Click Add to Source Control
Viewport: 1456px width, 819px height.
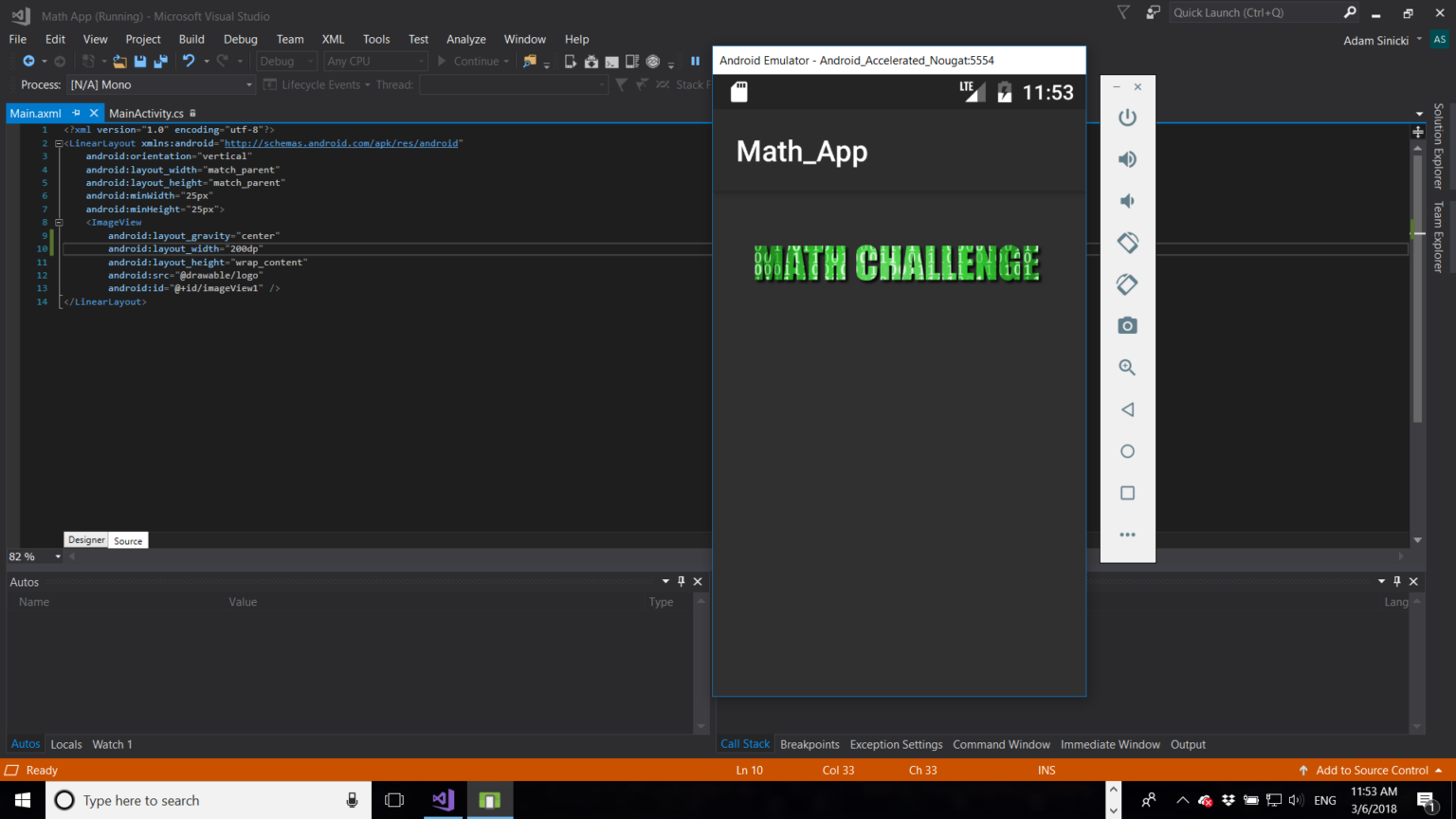pyautogui.click(x=1371, y=771)
